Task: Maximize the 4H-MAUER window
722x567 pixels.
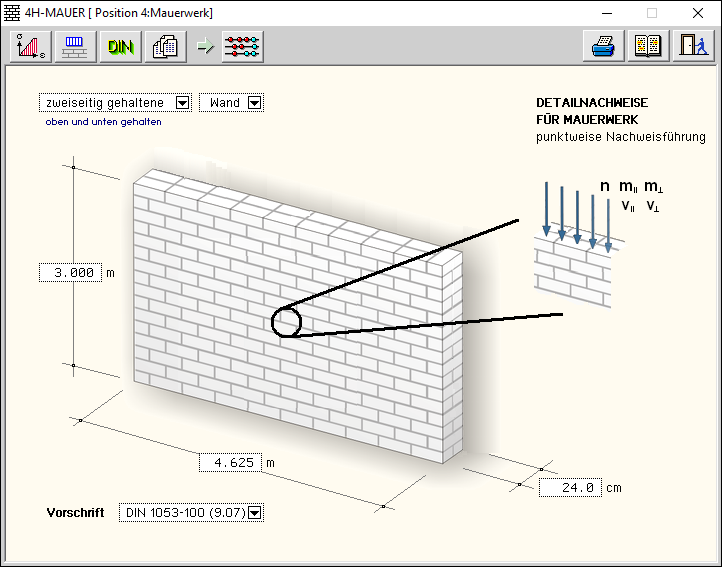Action: 652,13
